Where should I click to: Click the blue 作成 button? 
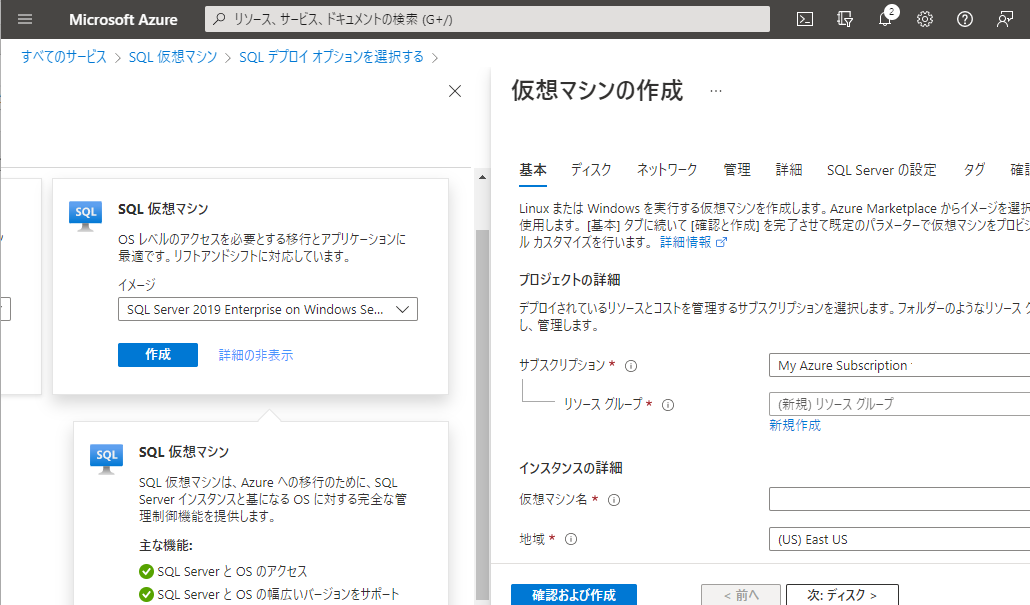tap(158, 355)
